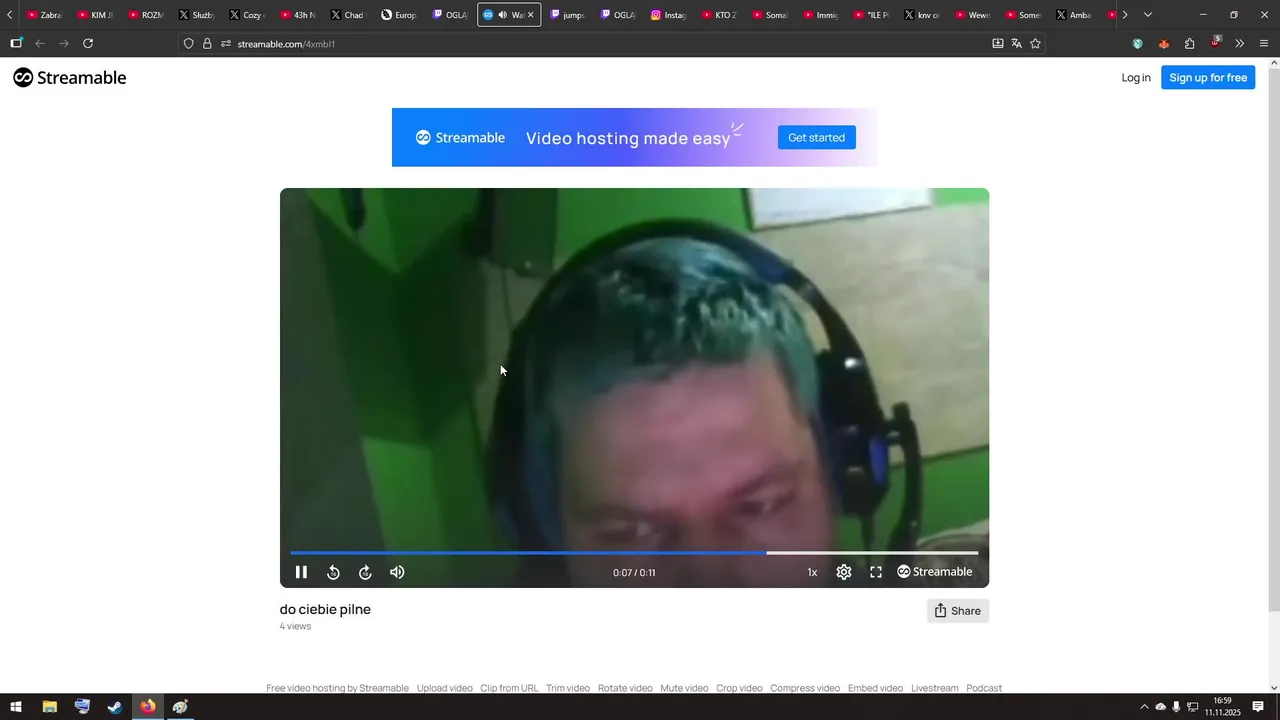Open the Crop video link
1280x720 pixels.
(x=739, y=688)
